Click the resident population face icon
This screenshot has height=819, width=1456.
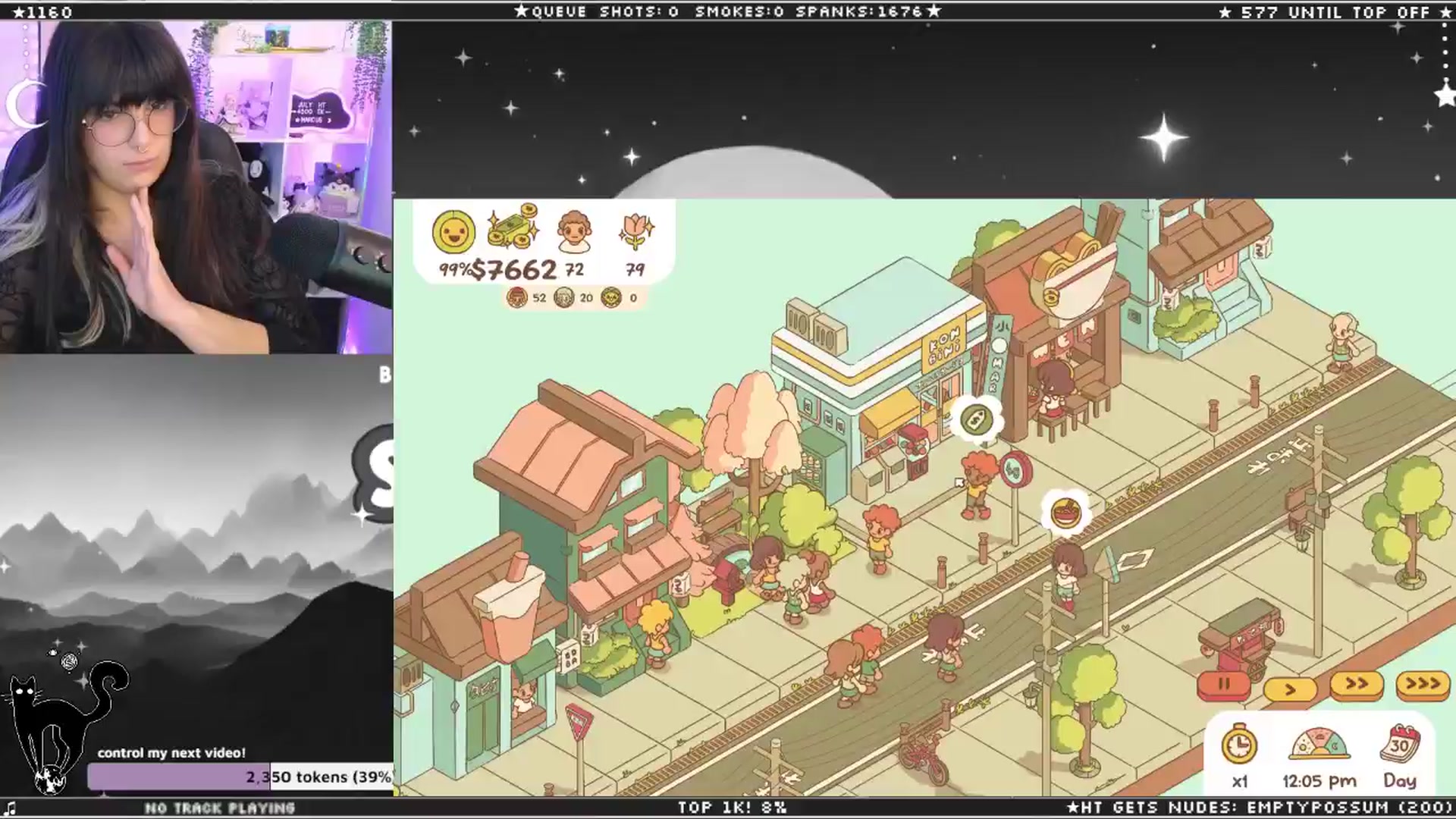[x=574, y=231]
